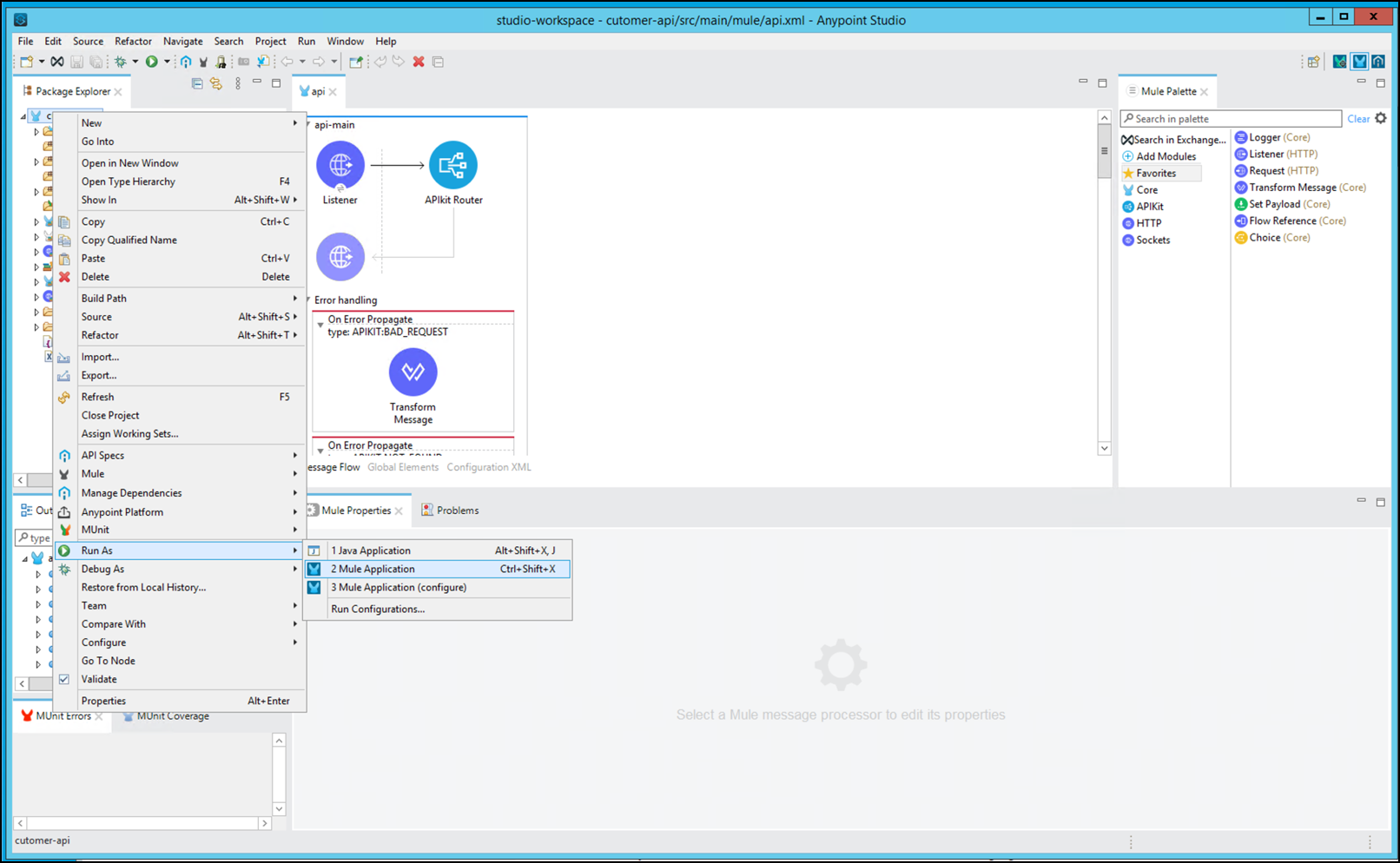Click the Listener component in api-main flow
Image resolution: width=1400 pixels, height=863 pixels.
(340, 165)
